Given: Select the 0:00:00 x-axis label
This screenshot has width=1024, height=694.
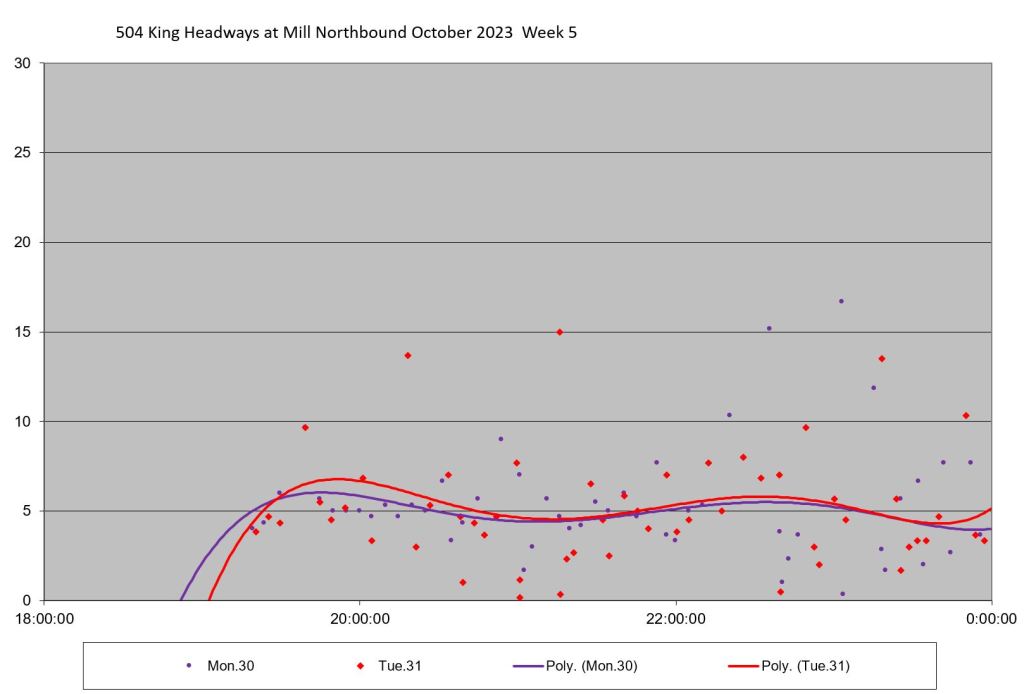Looking at the screenshot, I should click(x=991, y=617).
